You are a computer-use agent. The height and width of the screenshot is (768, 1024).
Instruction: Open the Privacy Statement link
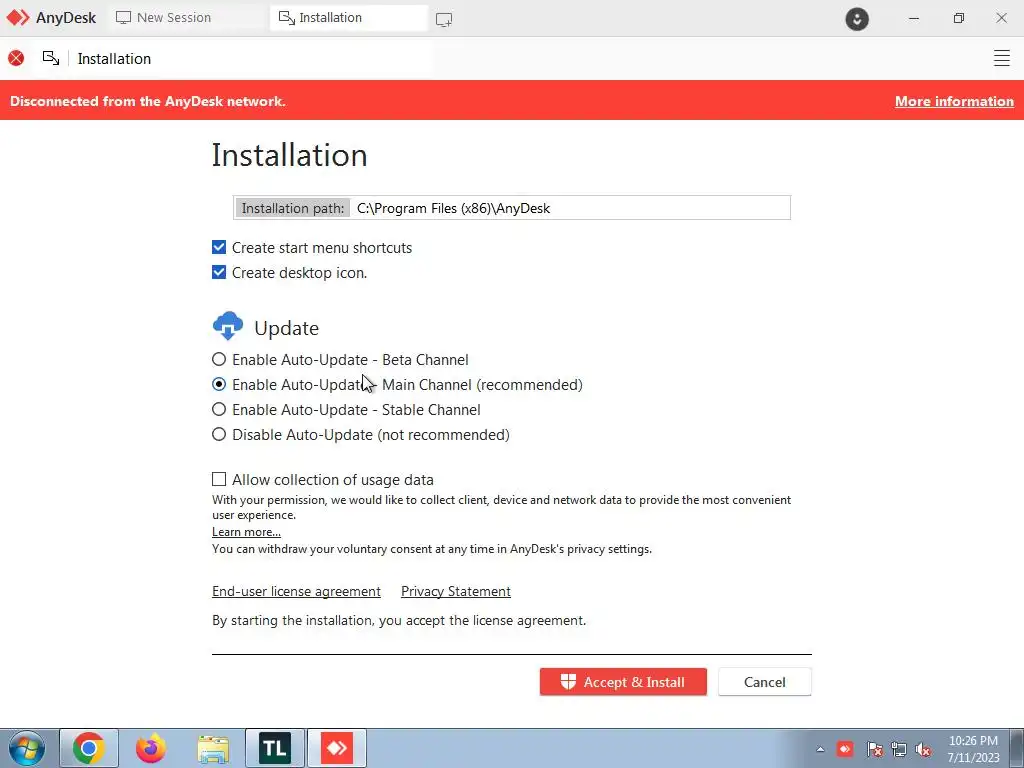click(456, 591)
